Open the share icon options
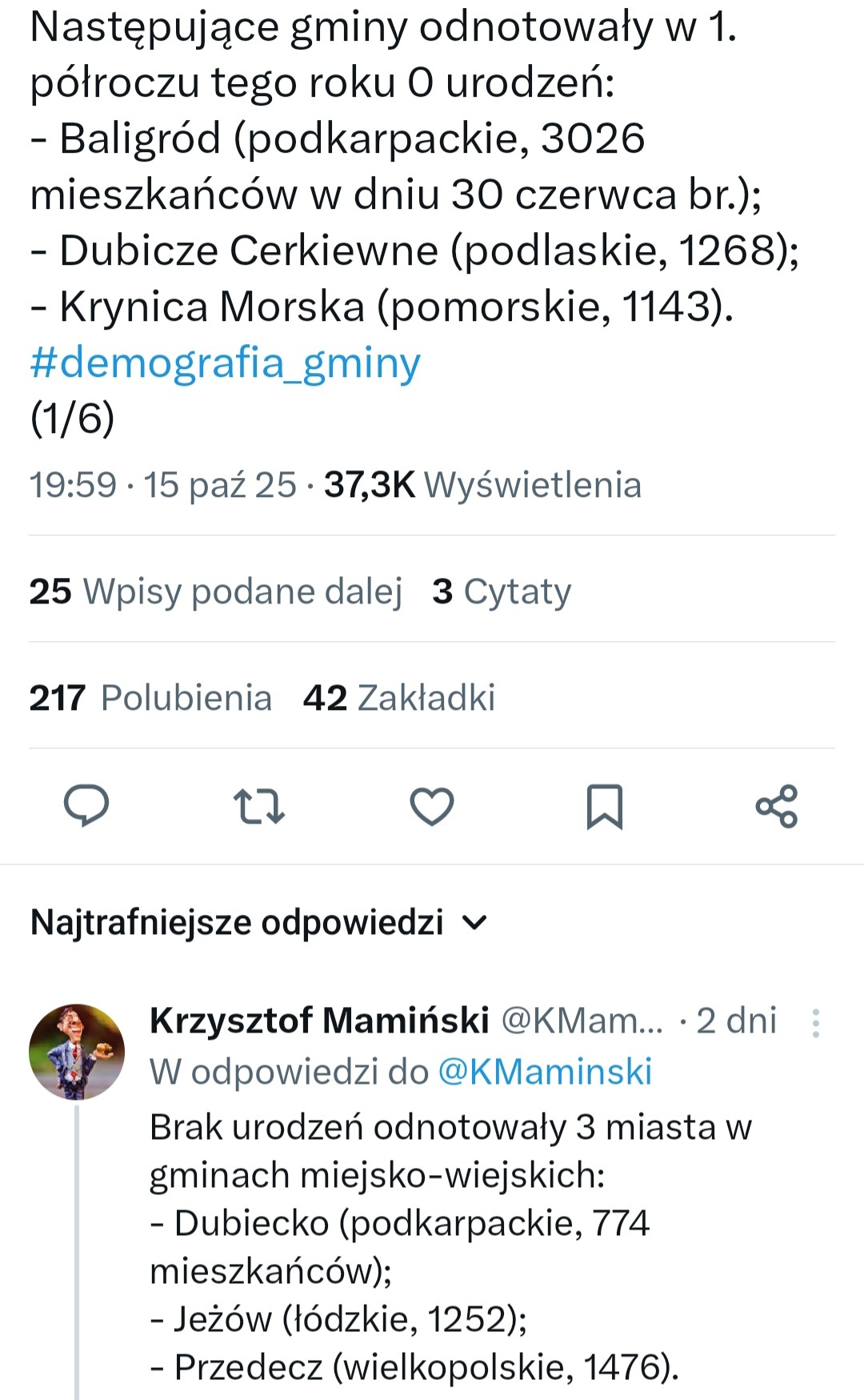864x1400 pixels. pos(777,806)
